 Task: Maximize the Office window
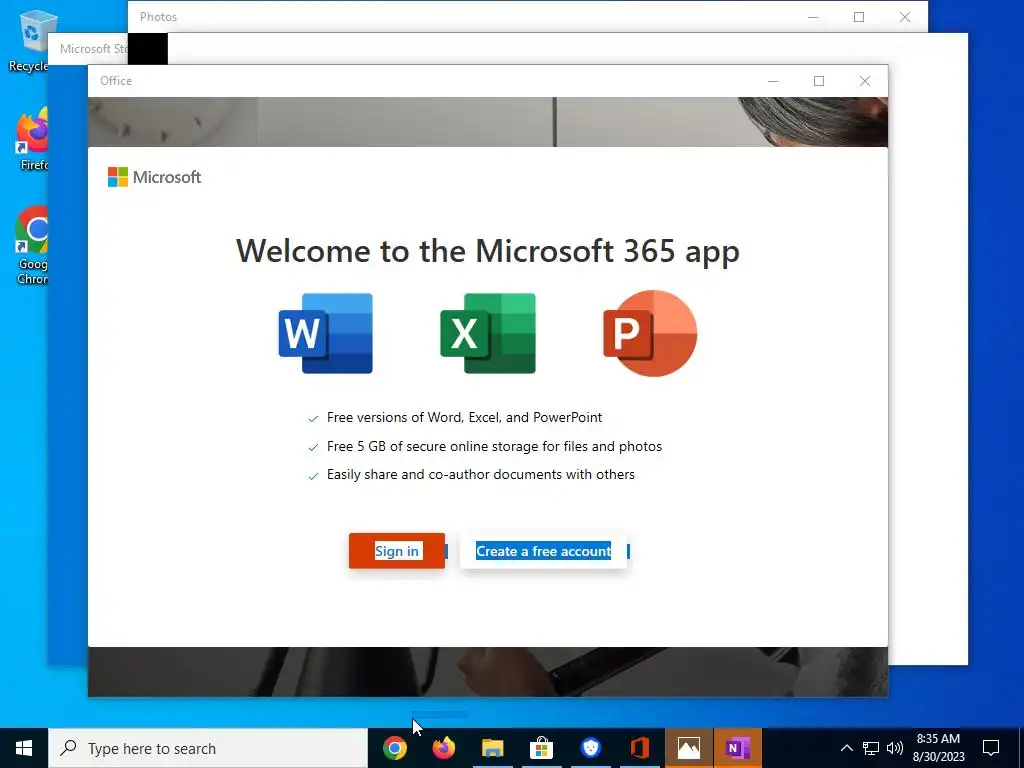[819, 81]
